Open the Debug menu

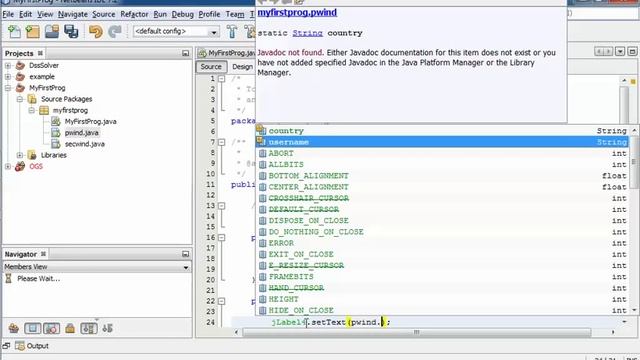(182, 14)
